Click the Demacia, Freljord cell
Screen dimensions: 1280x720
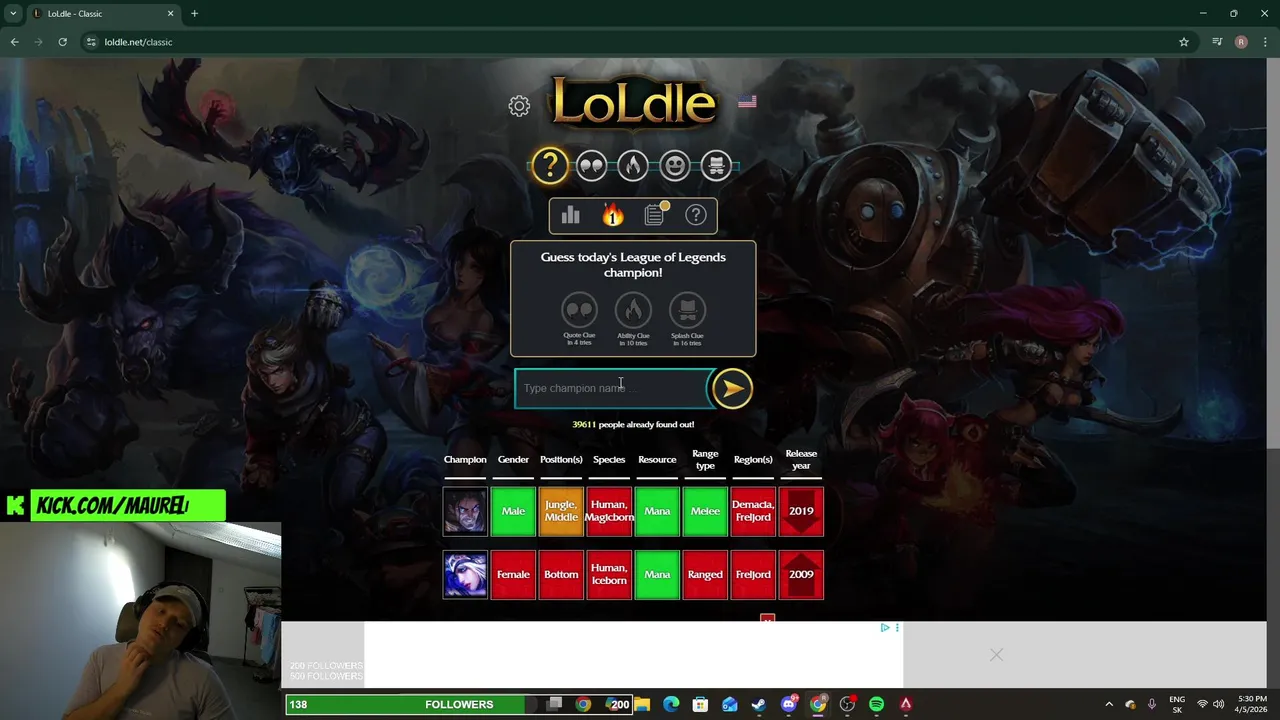[x=753, y=511]
